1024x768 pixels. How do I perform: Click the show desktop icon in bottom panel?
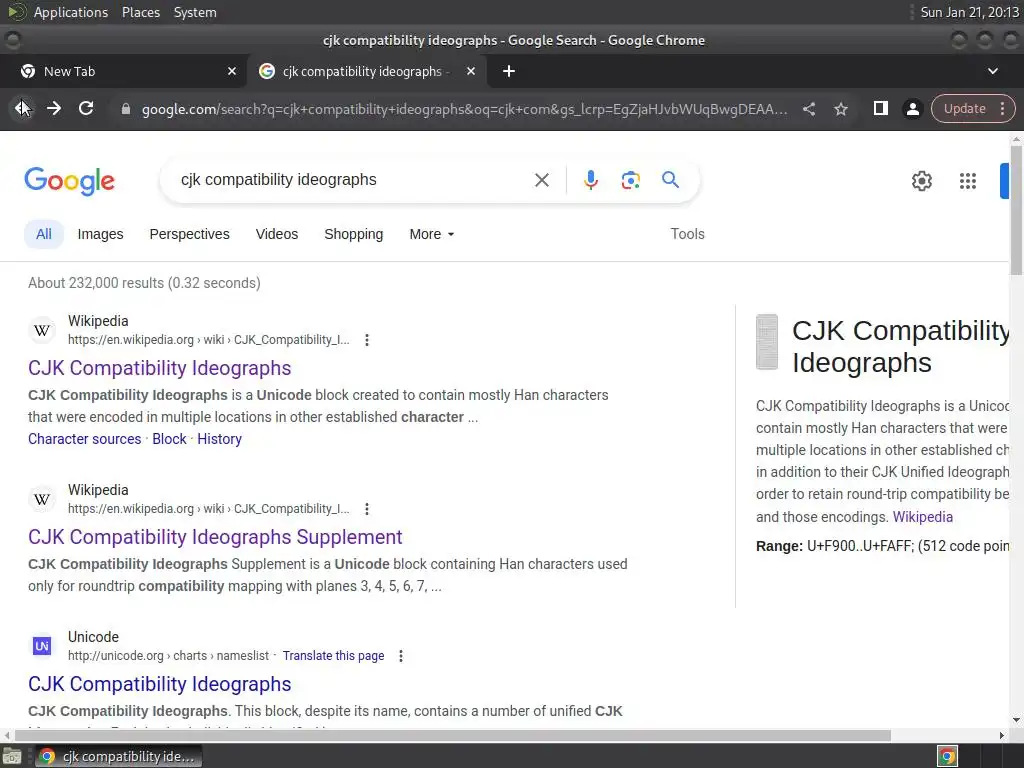pyautogui.click(x=11, y=756)
